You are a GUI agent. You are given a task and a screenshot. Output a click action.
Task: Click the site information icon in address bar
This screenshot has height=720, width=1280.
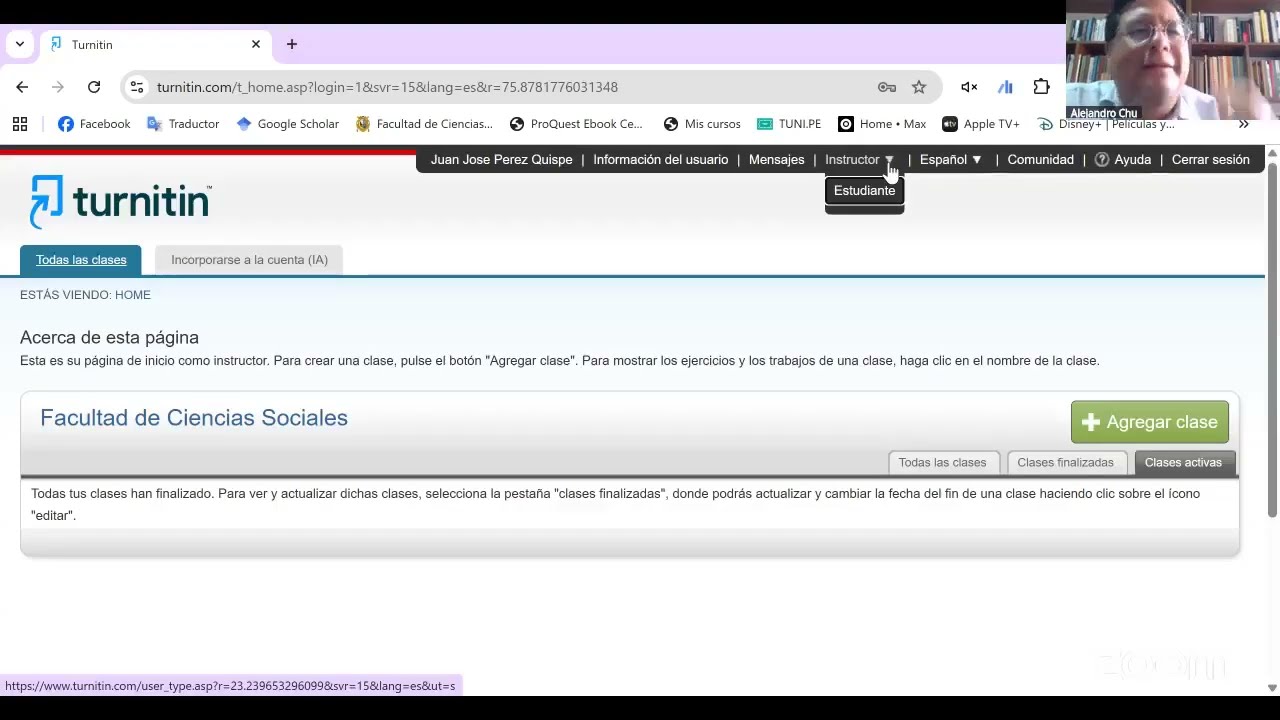point(137,87)
